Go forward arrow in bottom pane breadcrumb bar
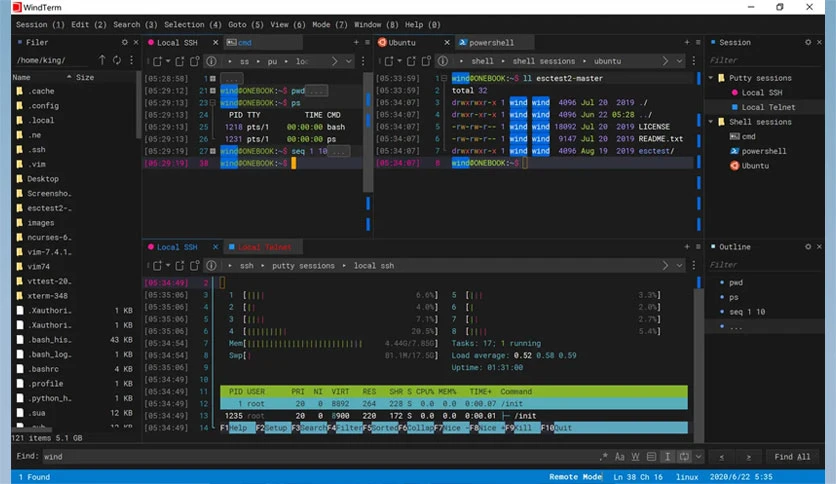Image resolution: width=836 pixels, height=484 pixels. pyautogui.click(x=665, y=265)
